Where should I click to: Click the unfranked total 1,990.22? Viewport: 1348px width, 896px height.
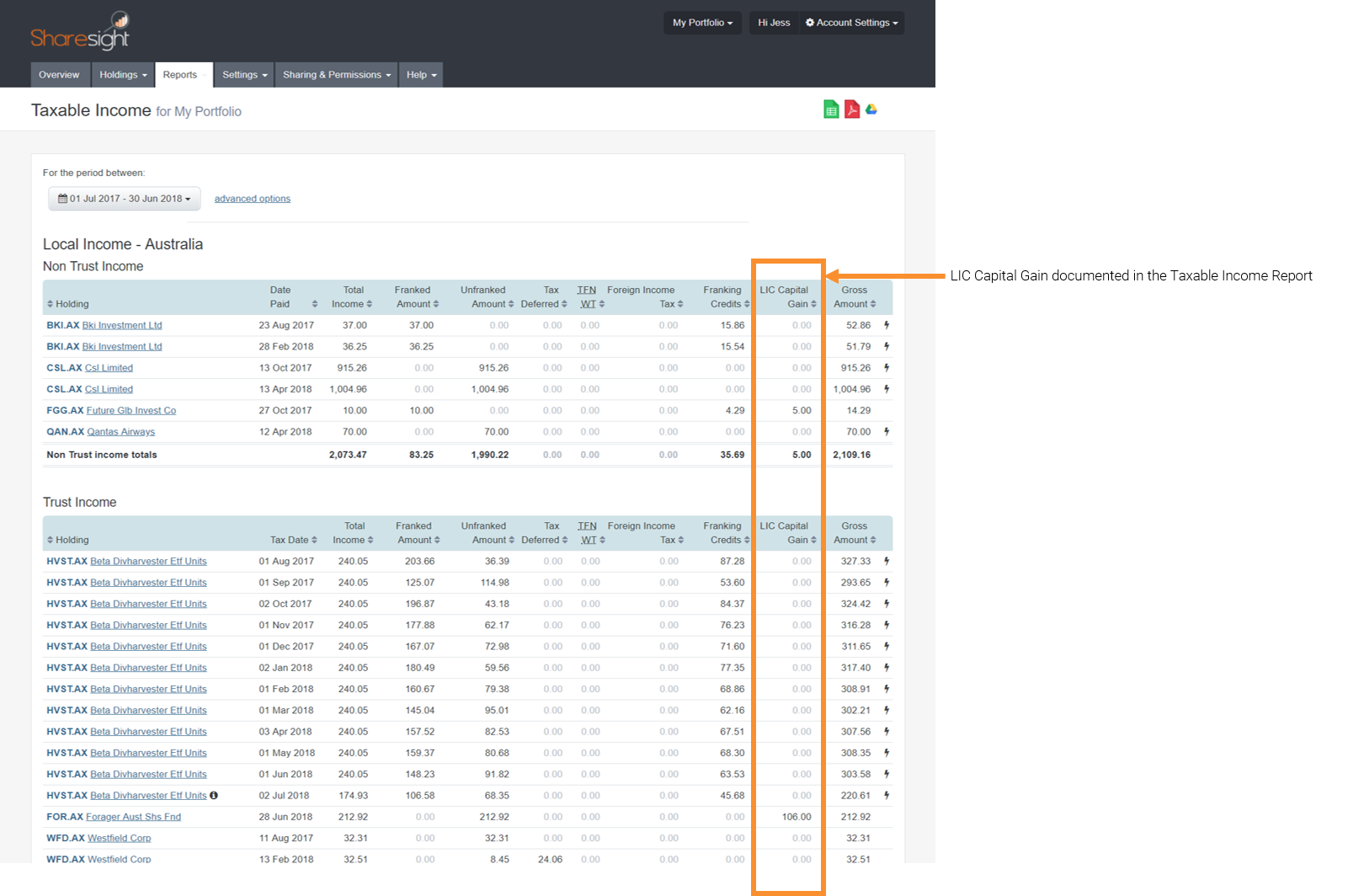click(490, 455)
